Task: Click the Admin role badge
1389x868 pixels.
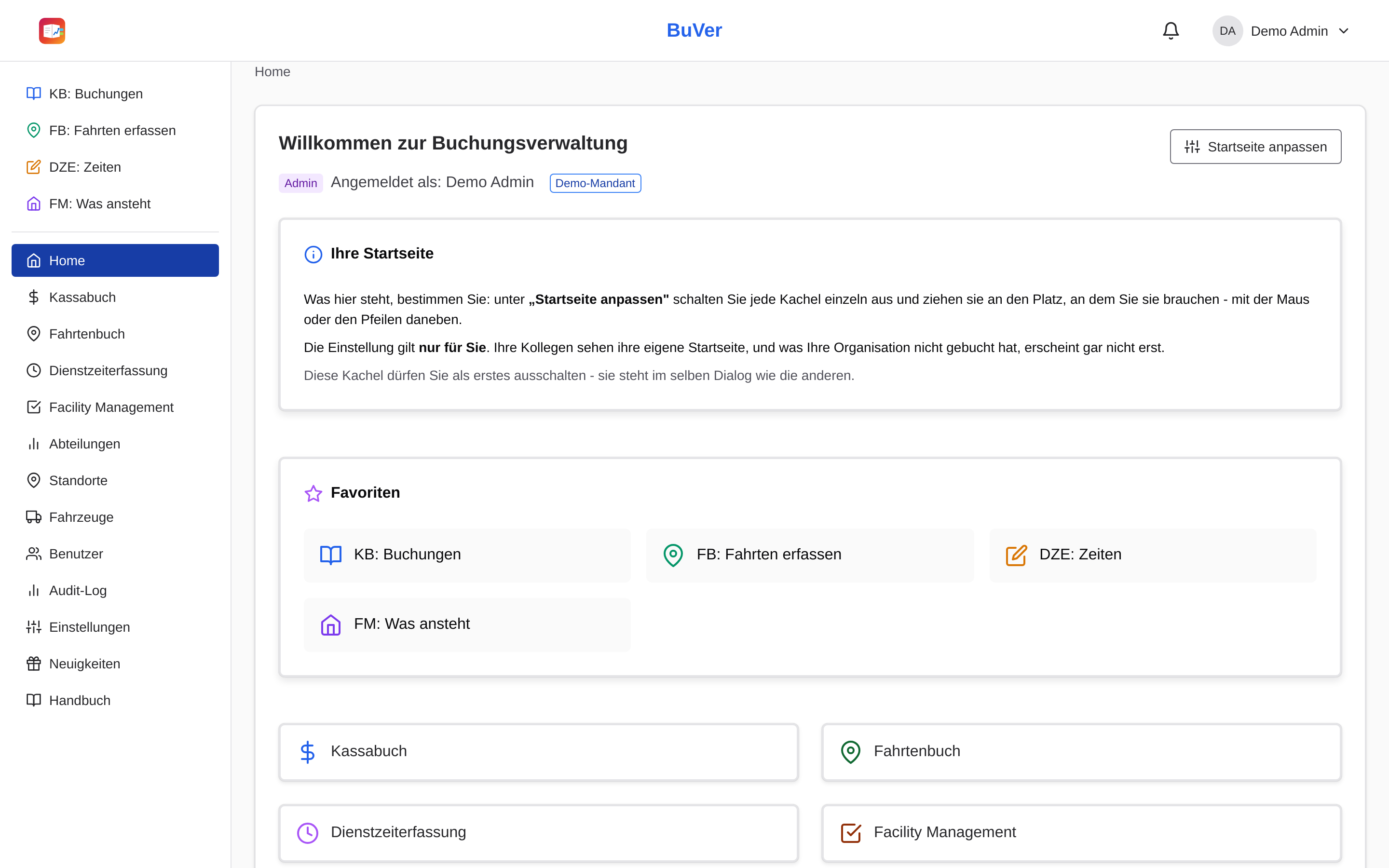Action: point(300,183)
